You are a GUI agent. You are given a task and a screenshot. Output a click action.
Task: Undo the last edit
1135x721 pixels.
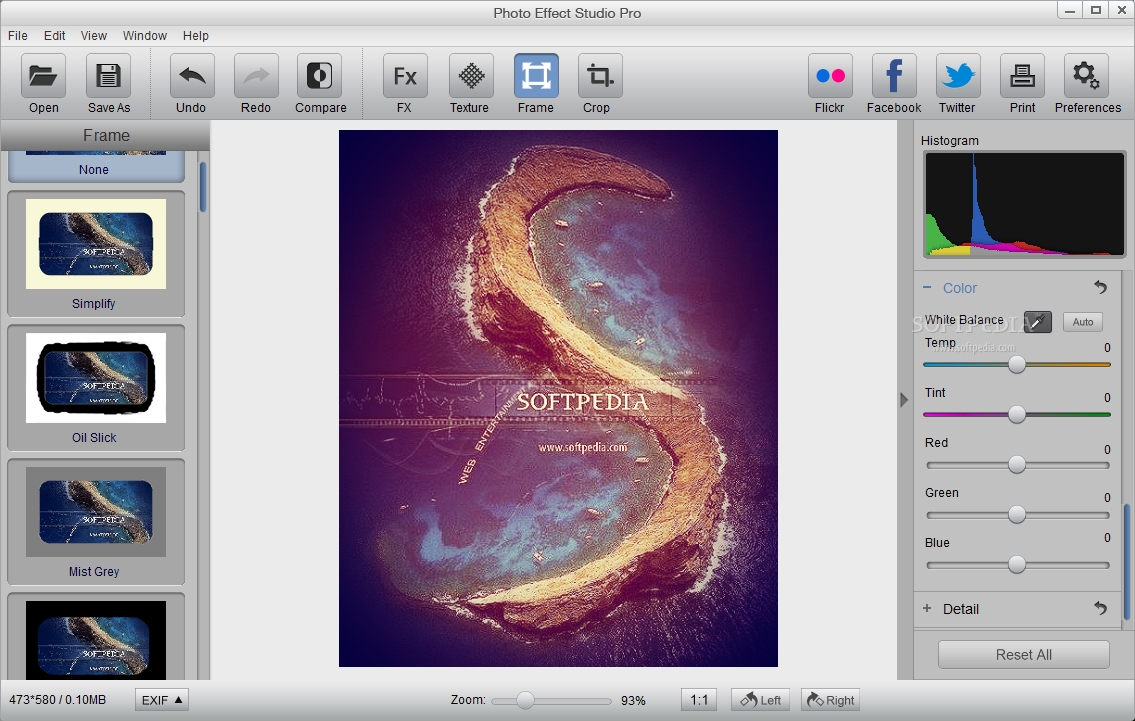(x=192, y=75)
